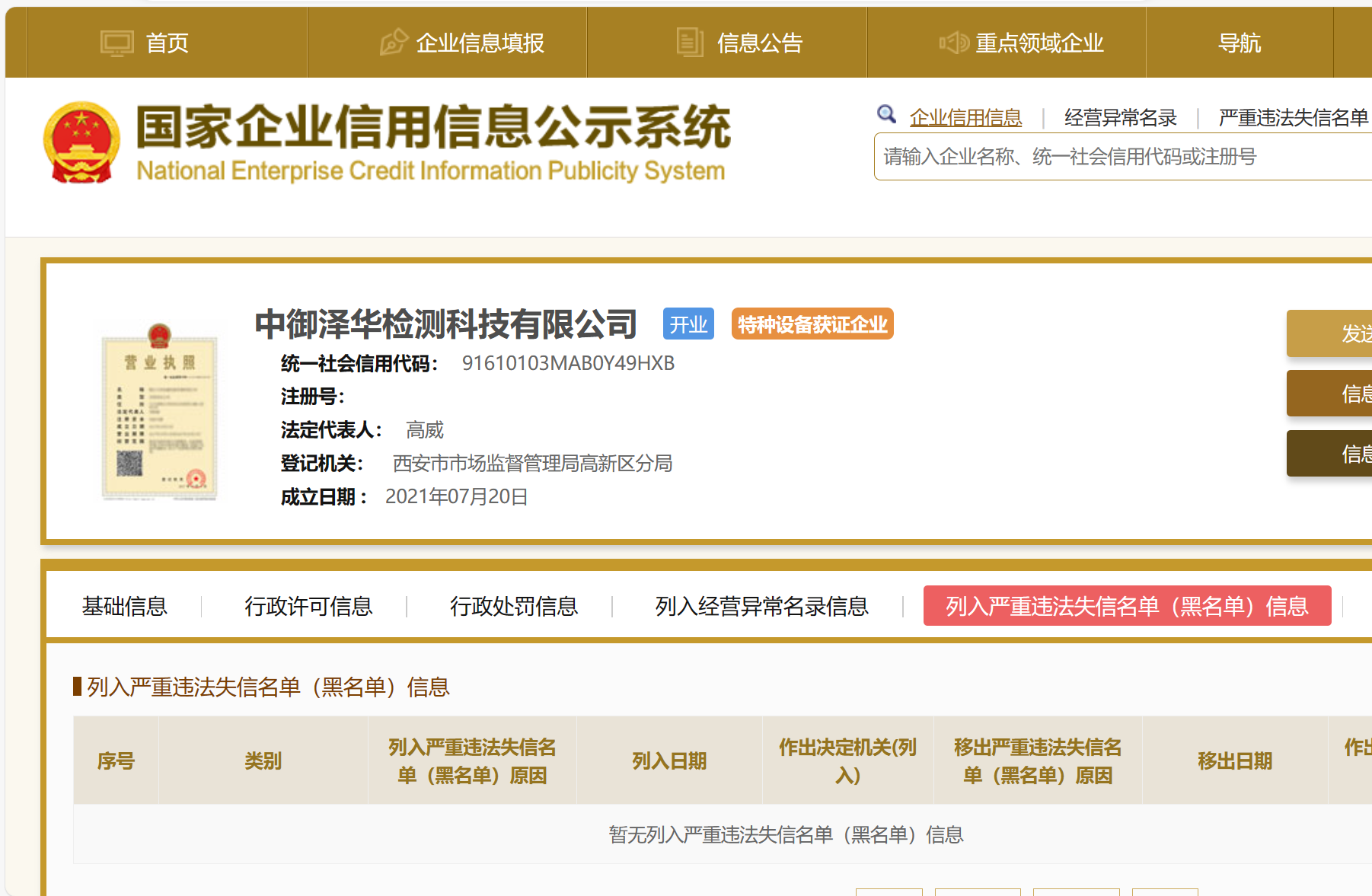Click the document icon beside 信息公告
1372x896 pixels.
coord(690,42)
